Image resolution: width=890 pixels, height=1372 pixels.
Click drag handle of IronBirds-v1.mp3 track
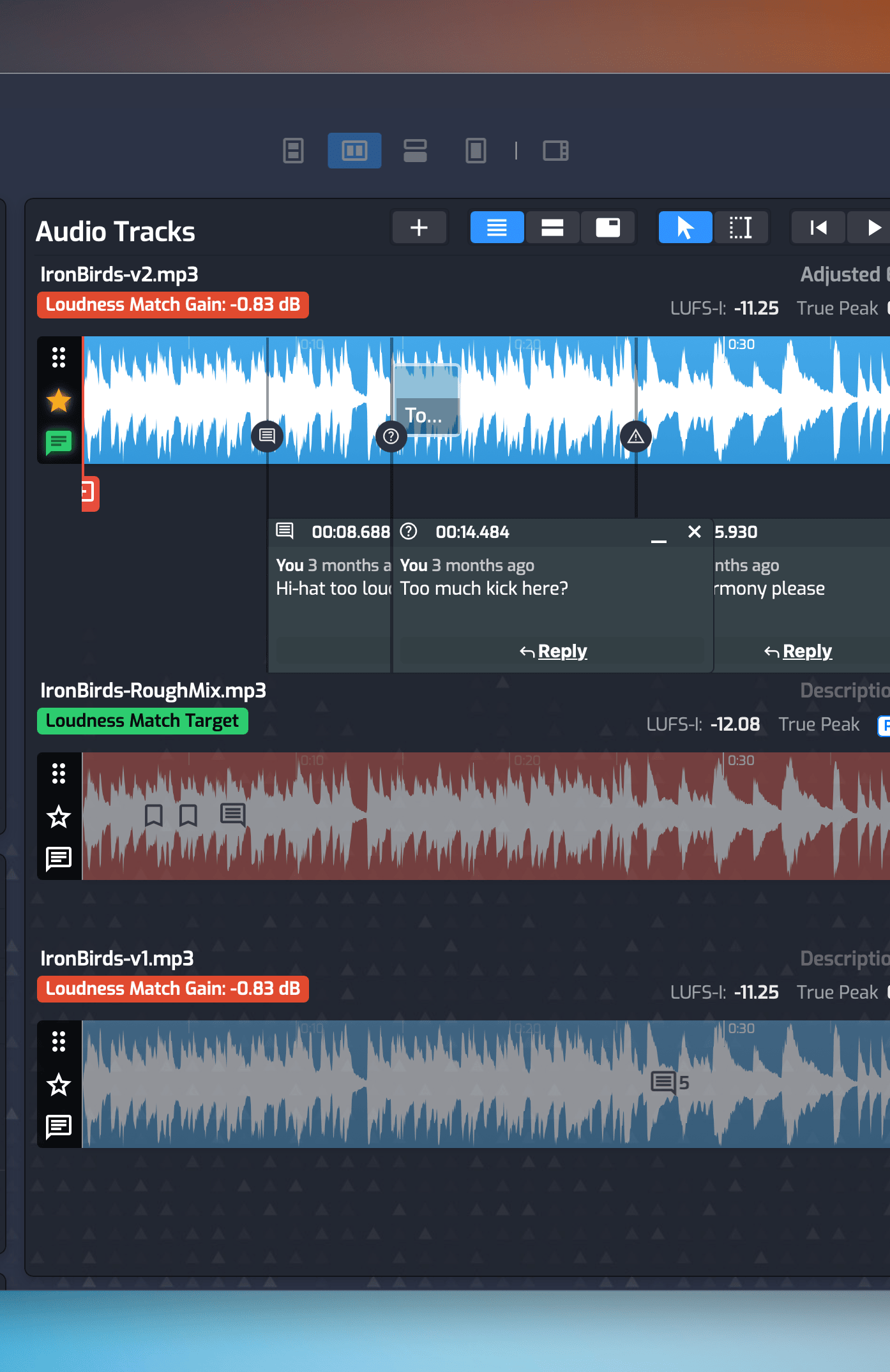point(59,1041)
